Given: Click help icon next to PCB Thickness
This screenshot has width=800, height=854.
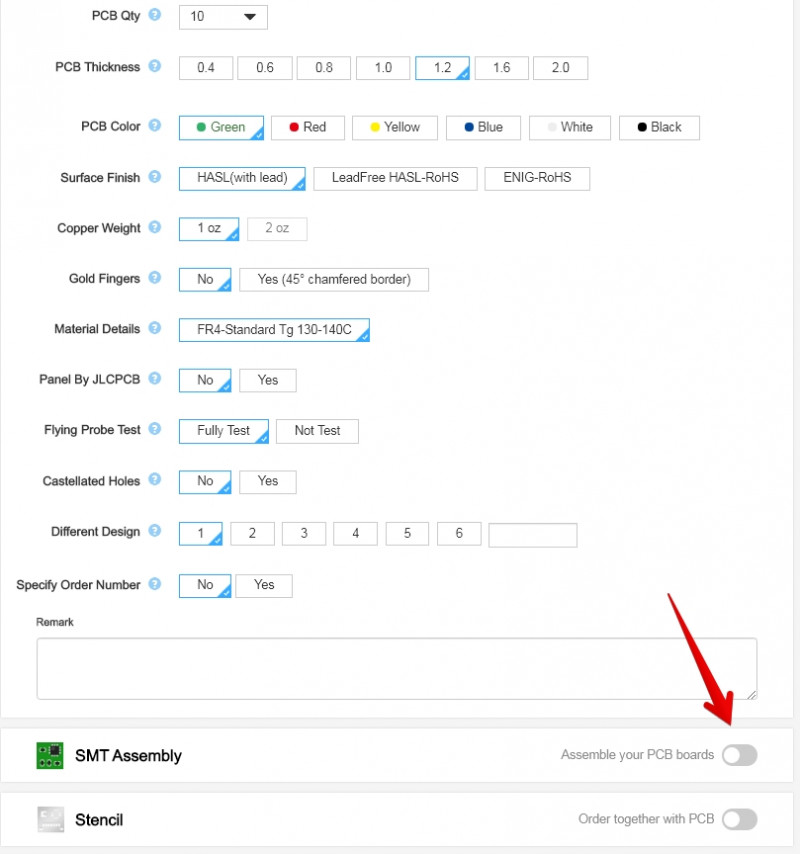Looking at the screenshot, I should (x=154, y=66).
